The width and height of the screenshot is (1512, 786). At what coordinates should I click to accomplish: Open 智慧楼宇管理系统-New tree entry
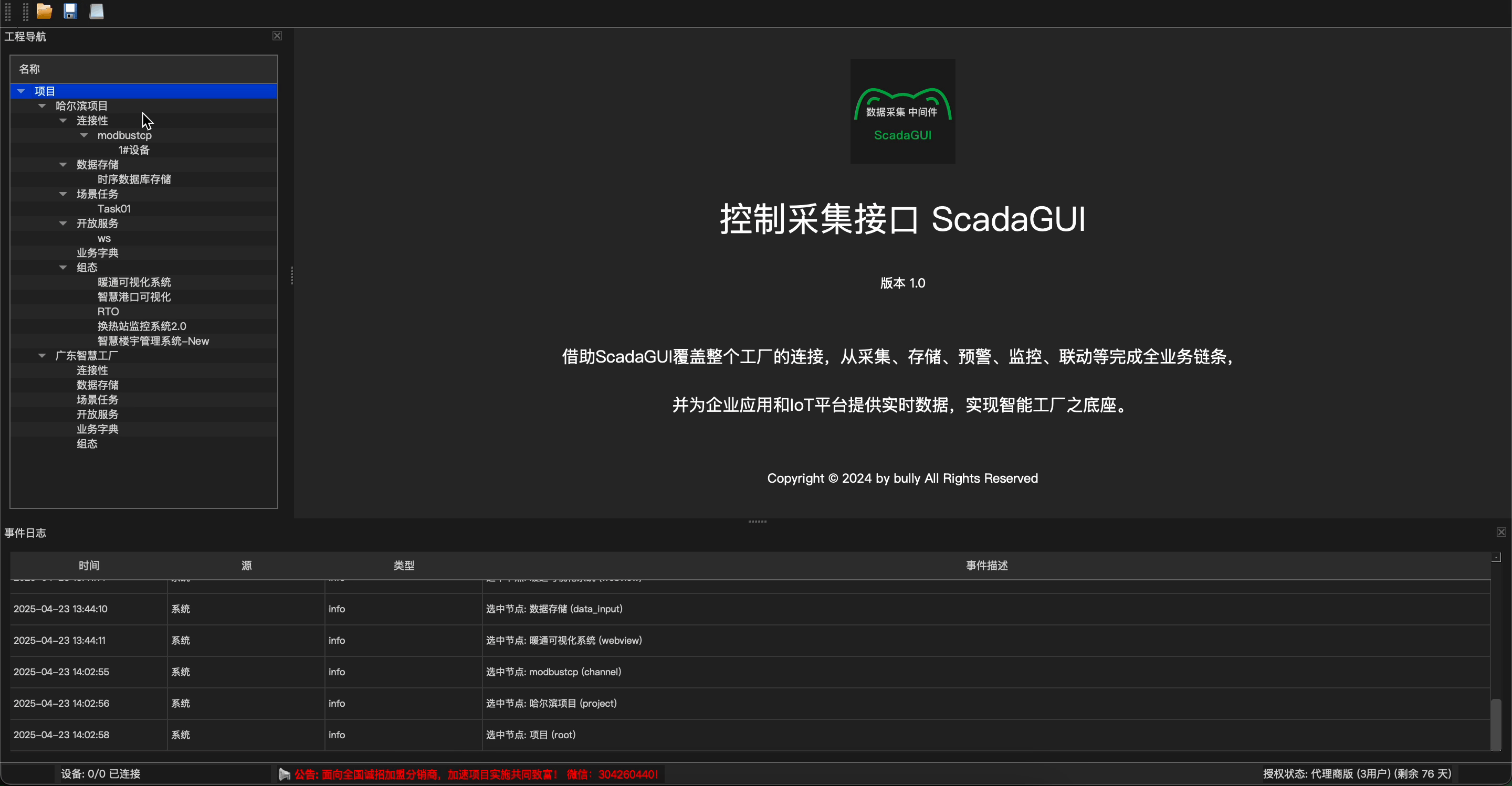pos(153,341)
